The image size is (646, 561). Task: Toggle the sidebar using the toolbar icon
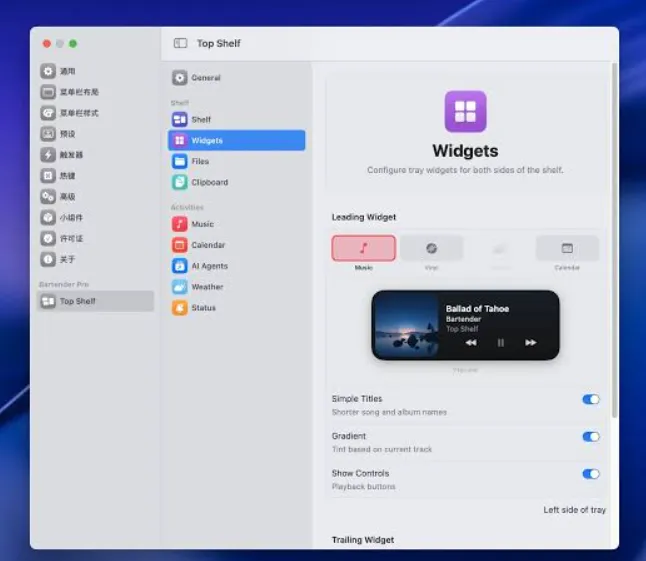click(x=180, y=43)
